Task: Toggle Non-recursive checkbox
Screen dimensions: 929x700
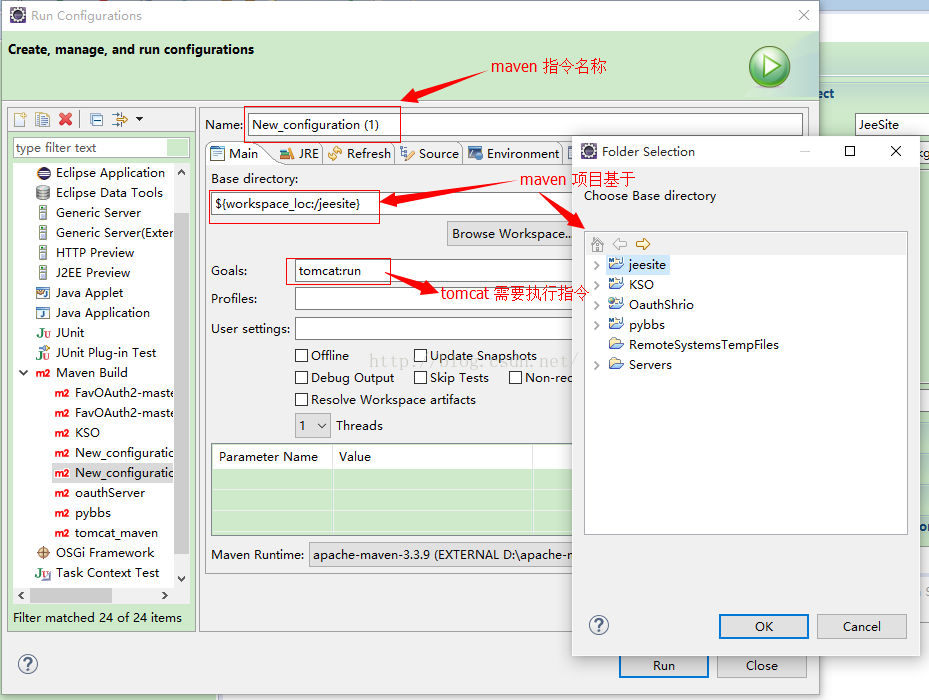Action: (x=515, y=378)
